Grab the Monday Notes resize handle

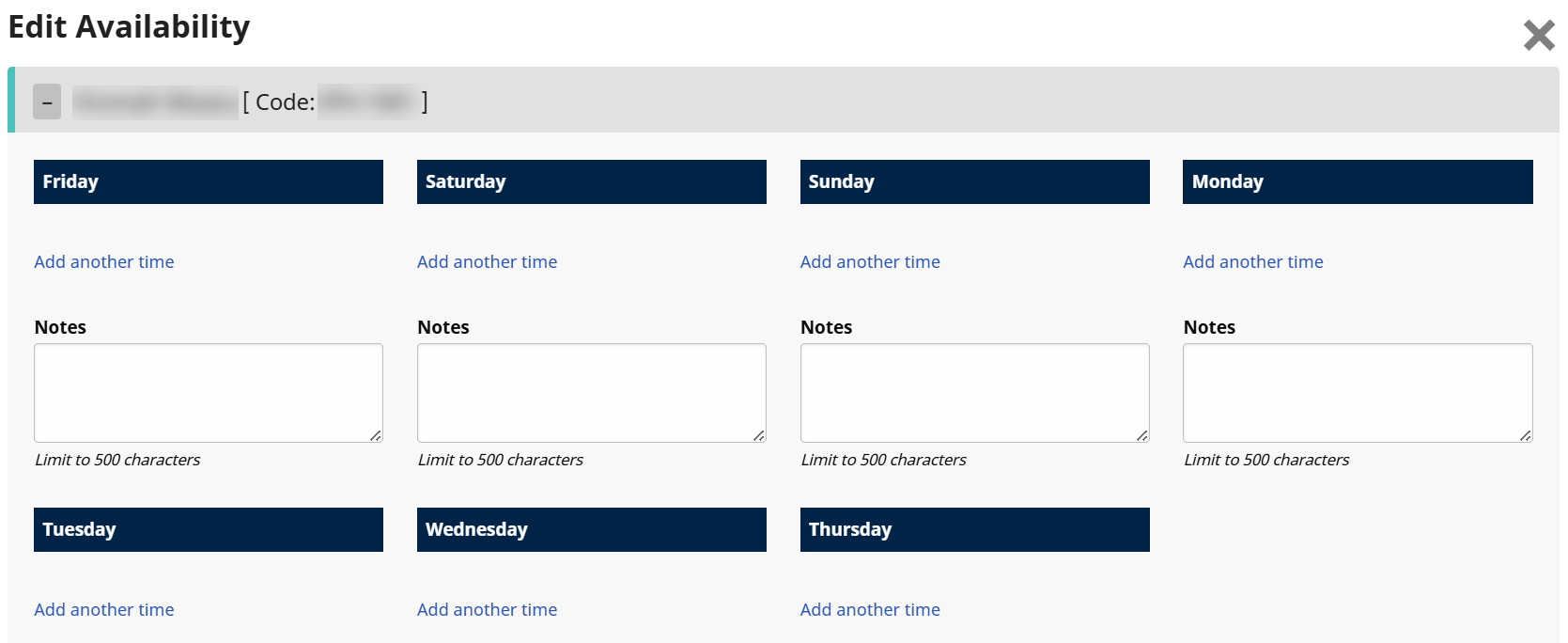click(x=1526, y=435)
